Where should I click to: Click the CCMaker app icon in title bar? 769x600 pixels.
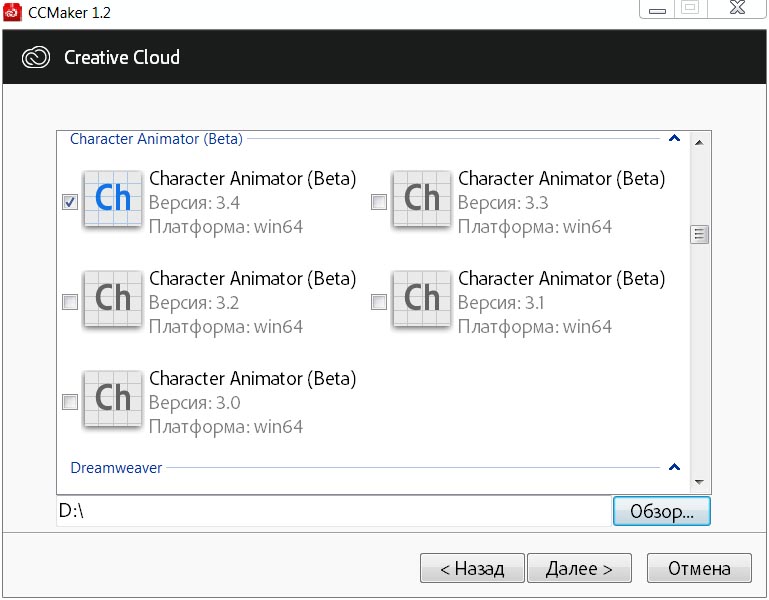point(12,12)
